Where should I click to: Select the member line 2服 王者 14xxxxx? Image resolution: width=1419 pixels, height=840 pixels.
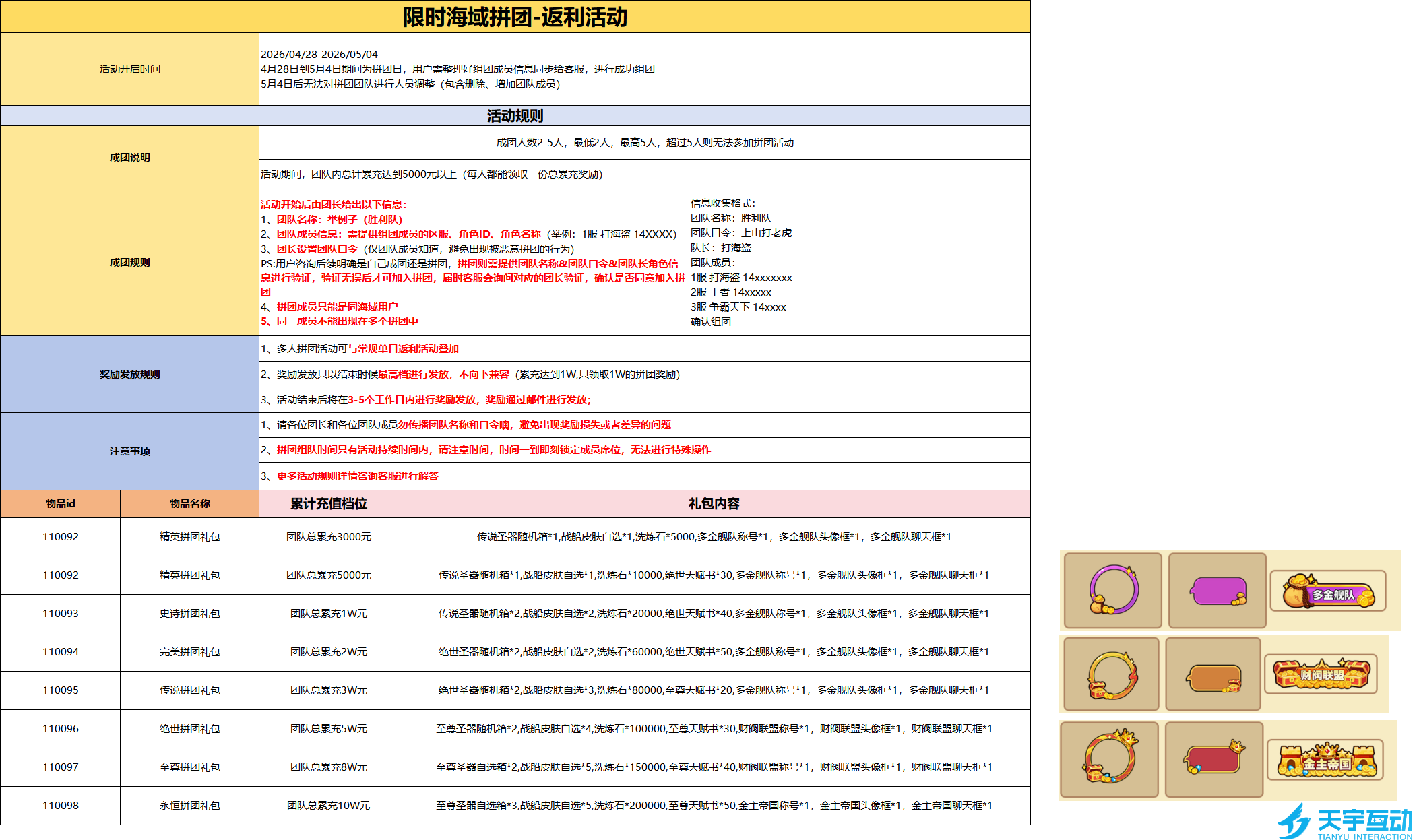731,292
